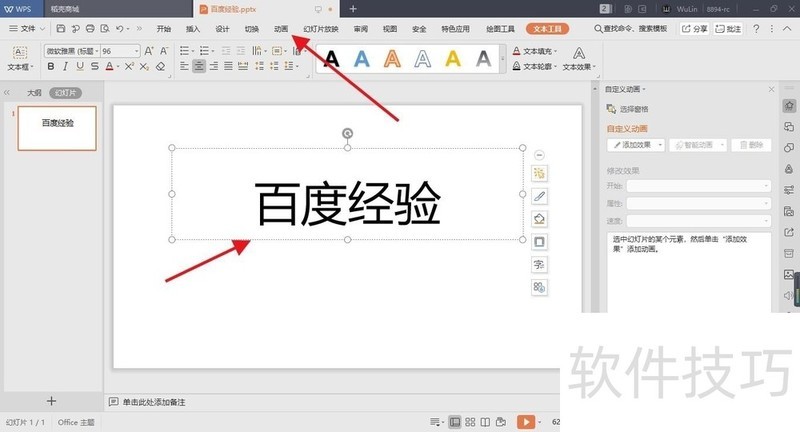Toggle underline formatting
Viewport: 800px width, 432px height.
[x=80, y=66]
